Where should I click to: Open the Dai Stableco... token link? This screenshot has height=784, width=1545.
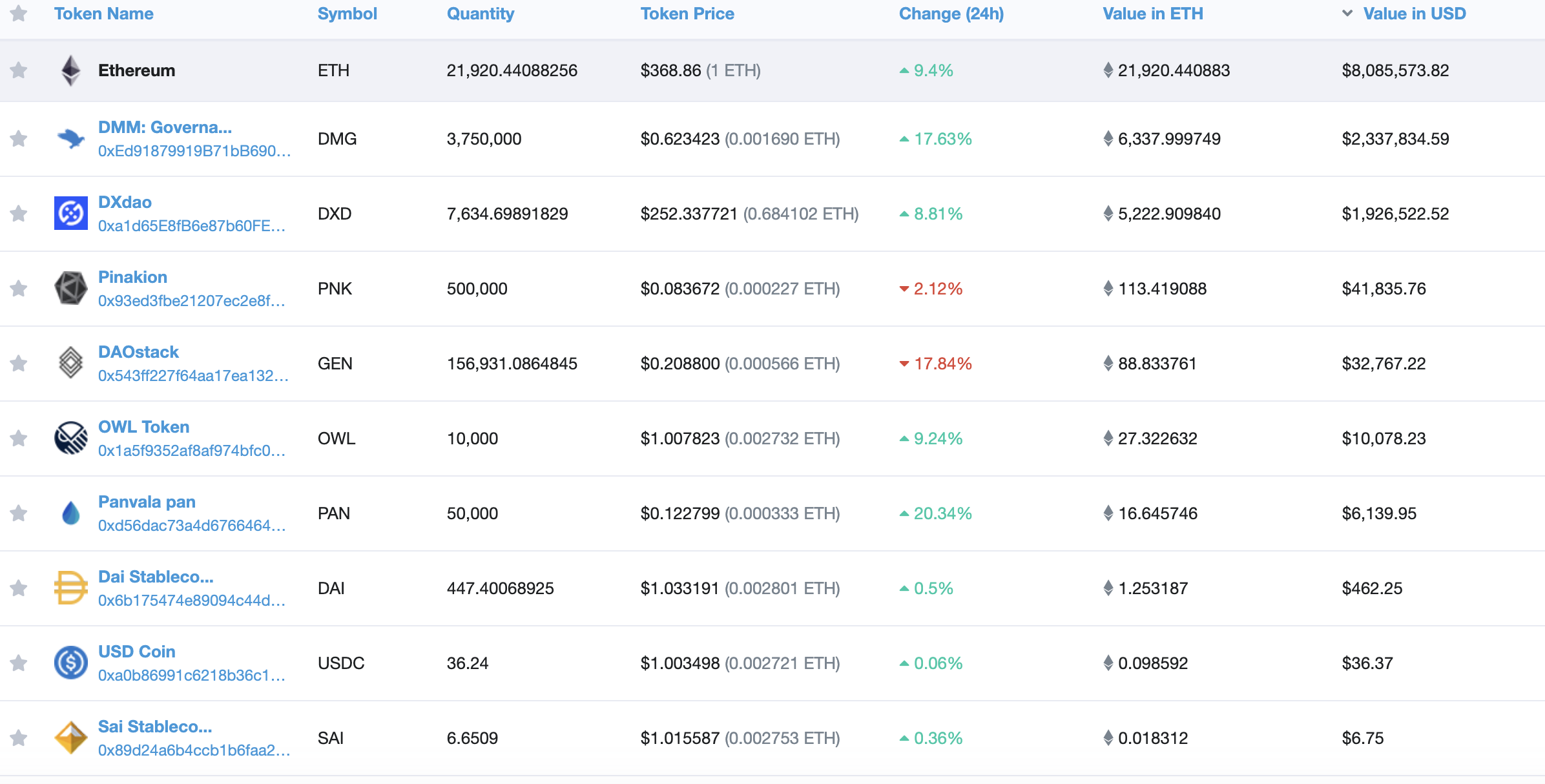[156, 577]
